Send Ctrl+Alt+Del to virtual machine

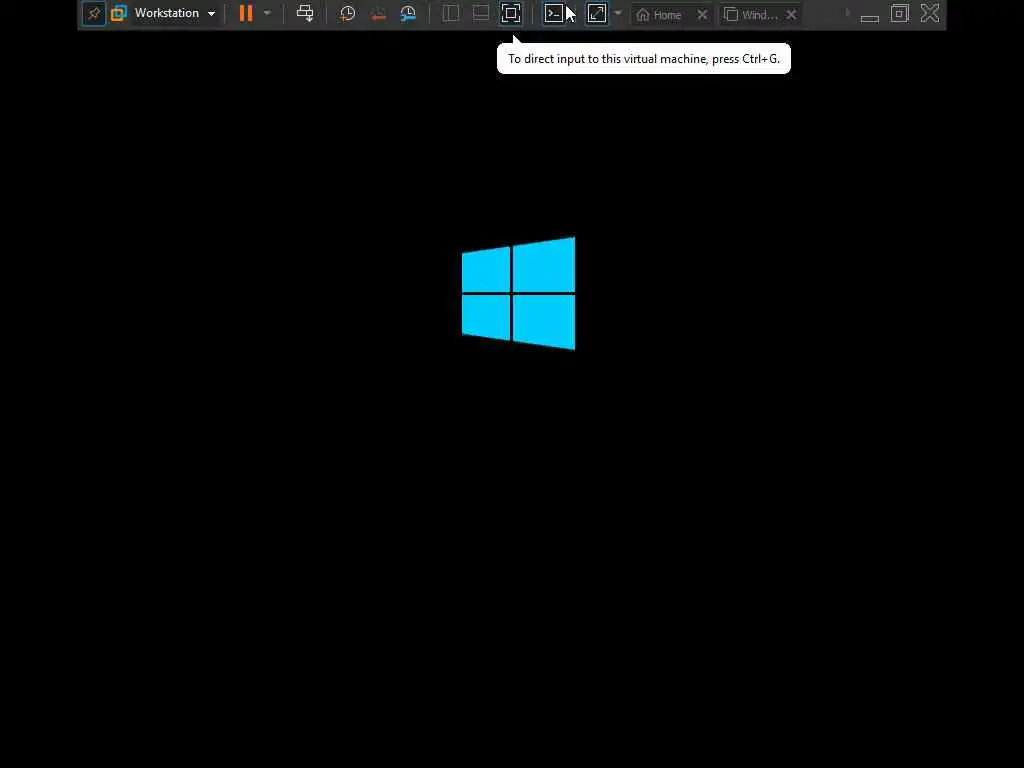[x=305, y=14]
